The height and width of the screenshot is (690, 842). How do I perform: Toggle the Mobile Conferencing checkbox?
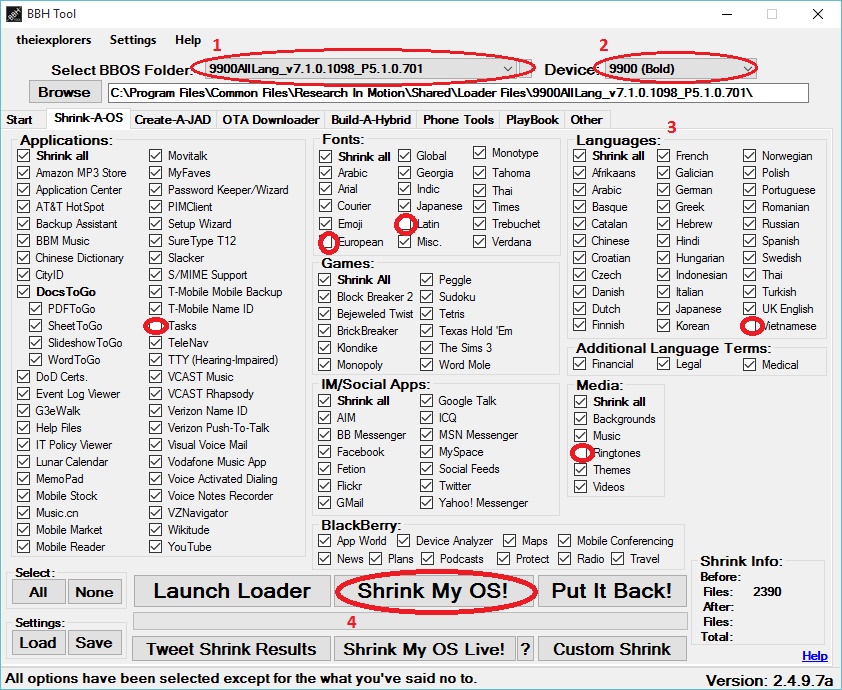(x=564, y=541)
